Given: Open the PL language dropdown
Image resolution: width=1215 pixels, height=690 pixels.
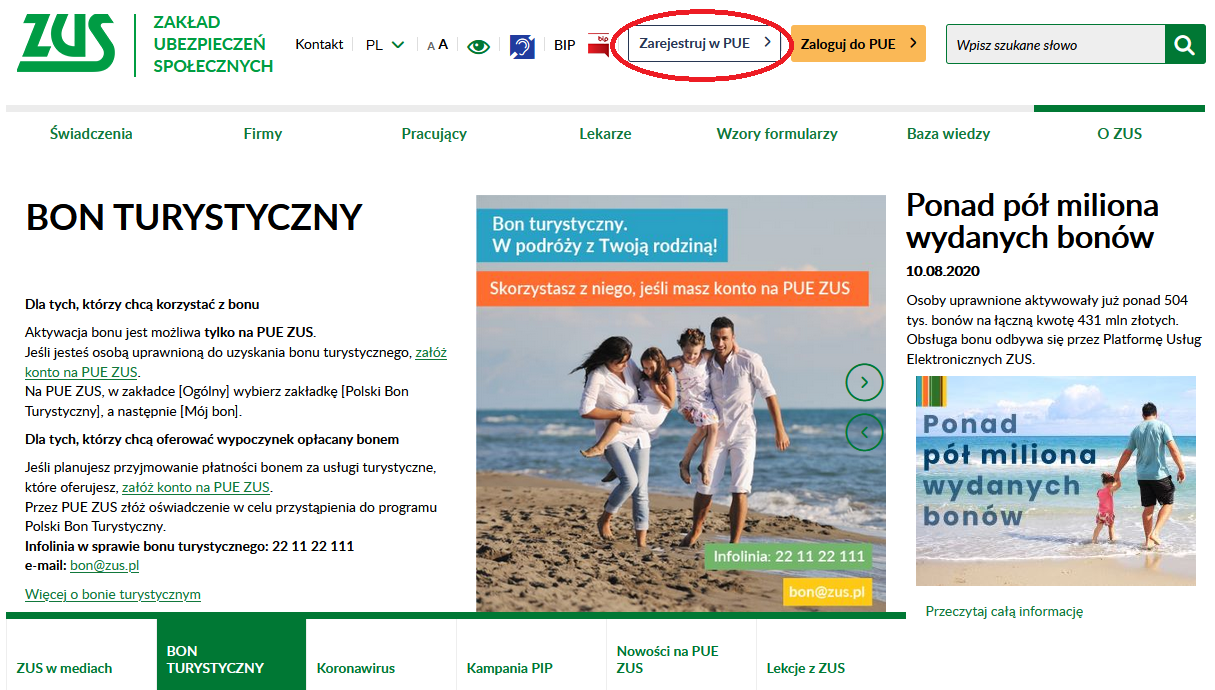Looking at the screenshot, I should [385, 45].
